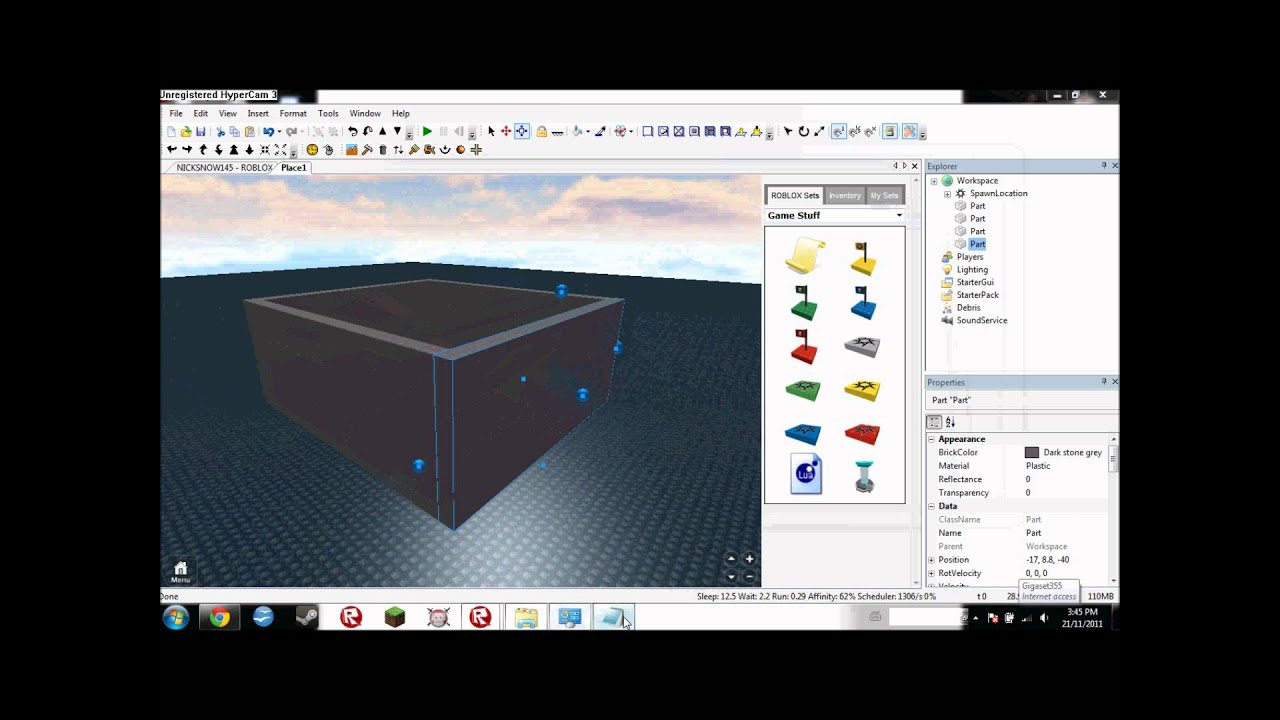Click the eyedropper color picker icon

click(x=601, y=132)
